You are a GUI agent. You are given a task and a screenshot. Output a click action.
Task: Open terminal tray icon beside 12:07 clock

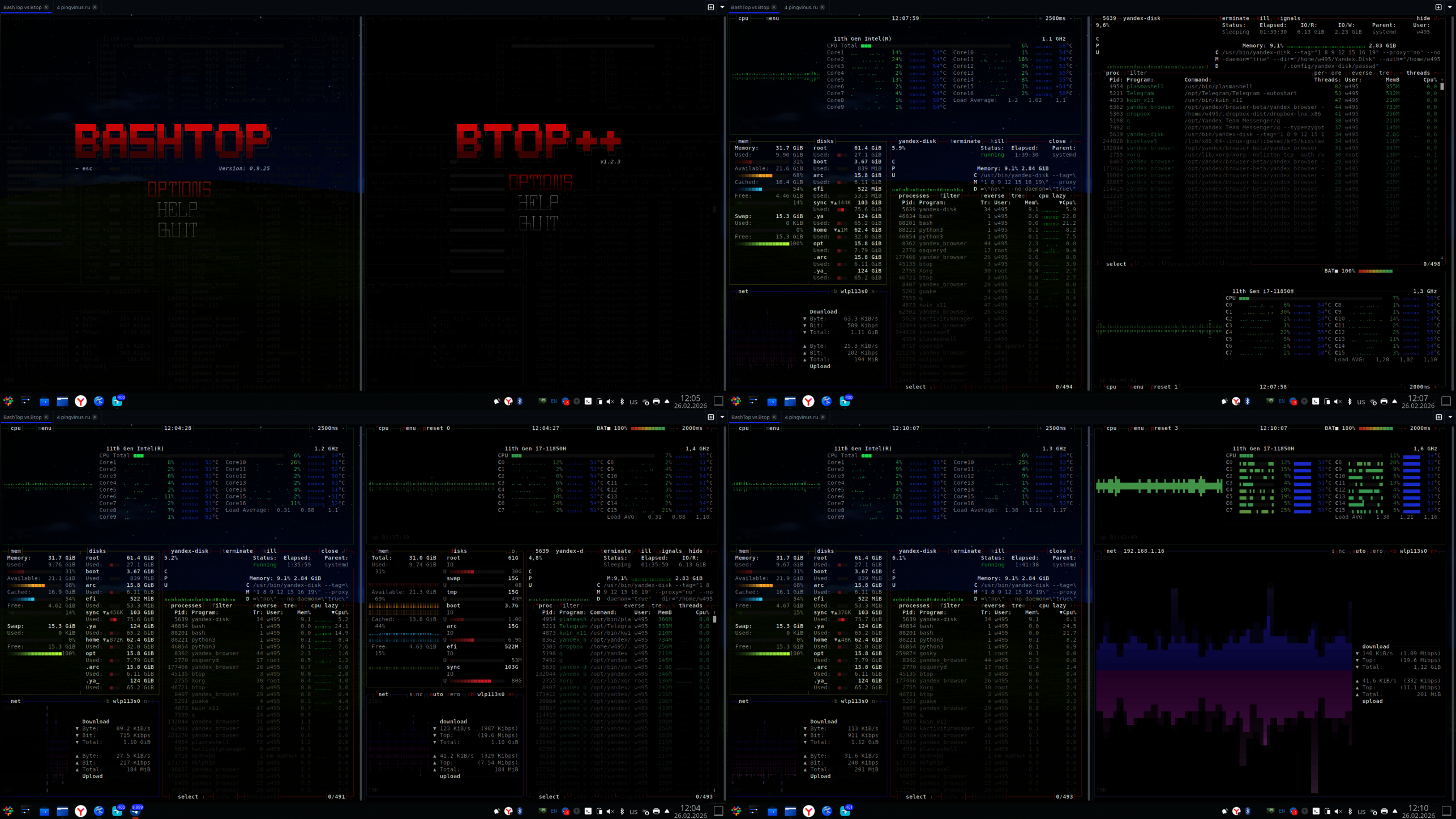pos(1316,401)
